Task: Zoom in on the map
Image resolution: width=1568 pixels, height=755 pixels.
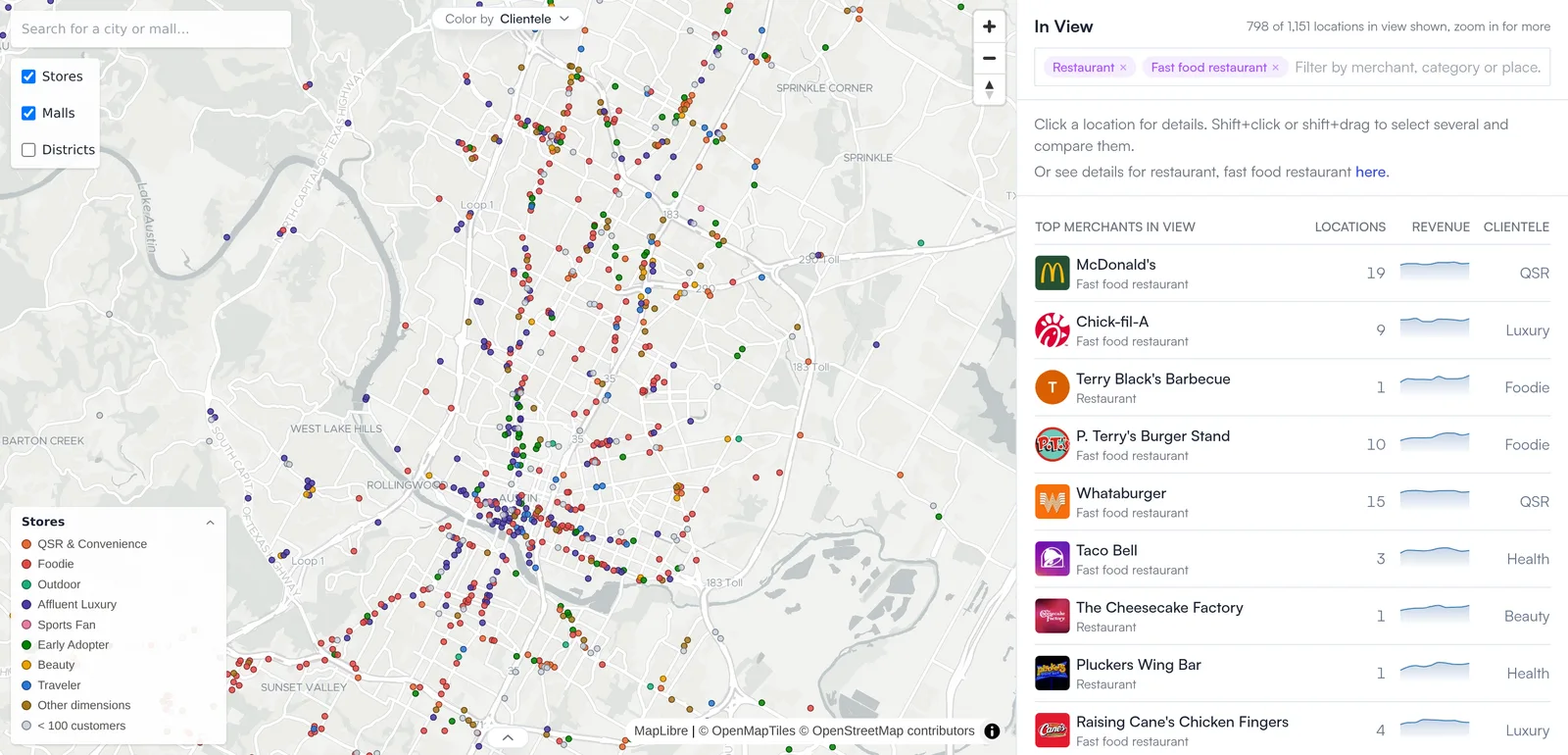Action: [x=989, y=26]
